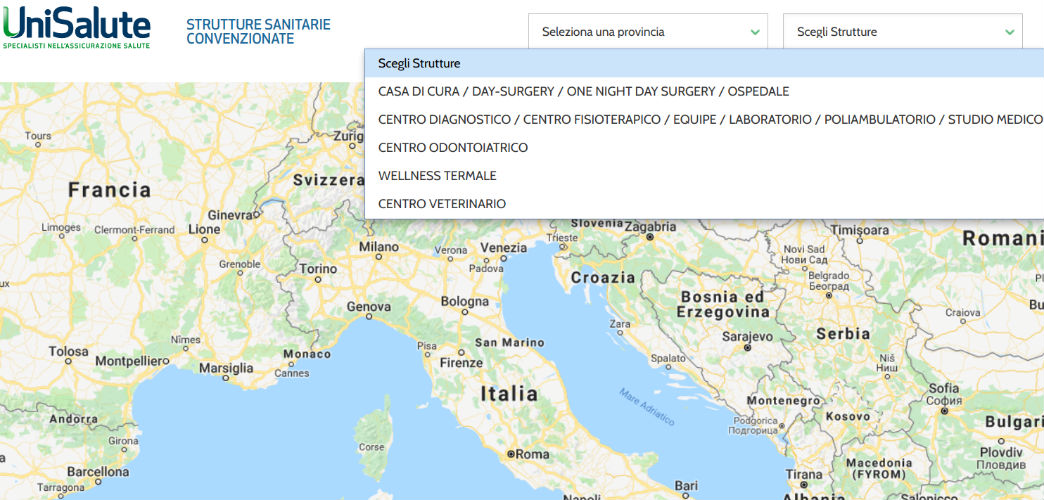Click the Italia country label on map
Viewport: 1044px width, 500px height.
509,393
